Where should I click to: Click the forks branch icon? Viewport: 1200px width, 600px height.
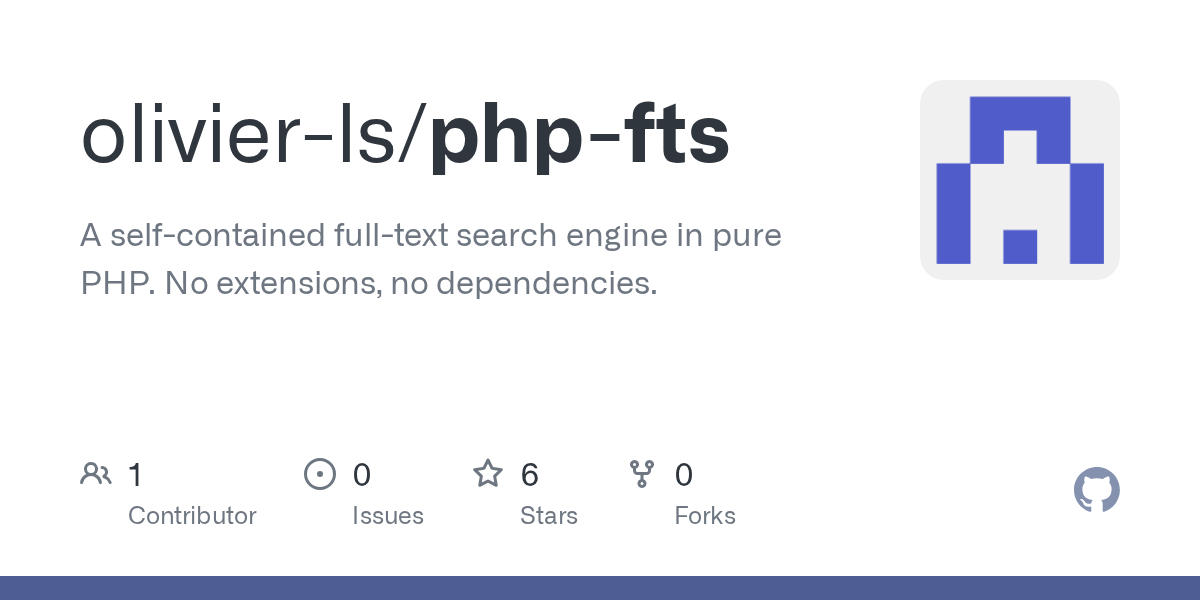click(x=642, y=474)
